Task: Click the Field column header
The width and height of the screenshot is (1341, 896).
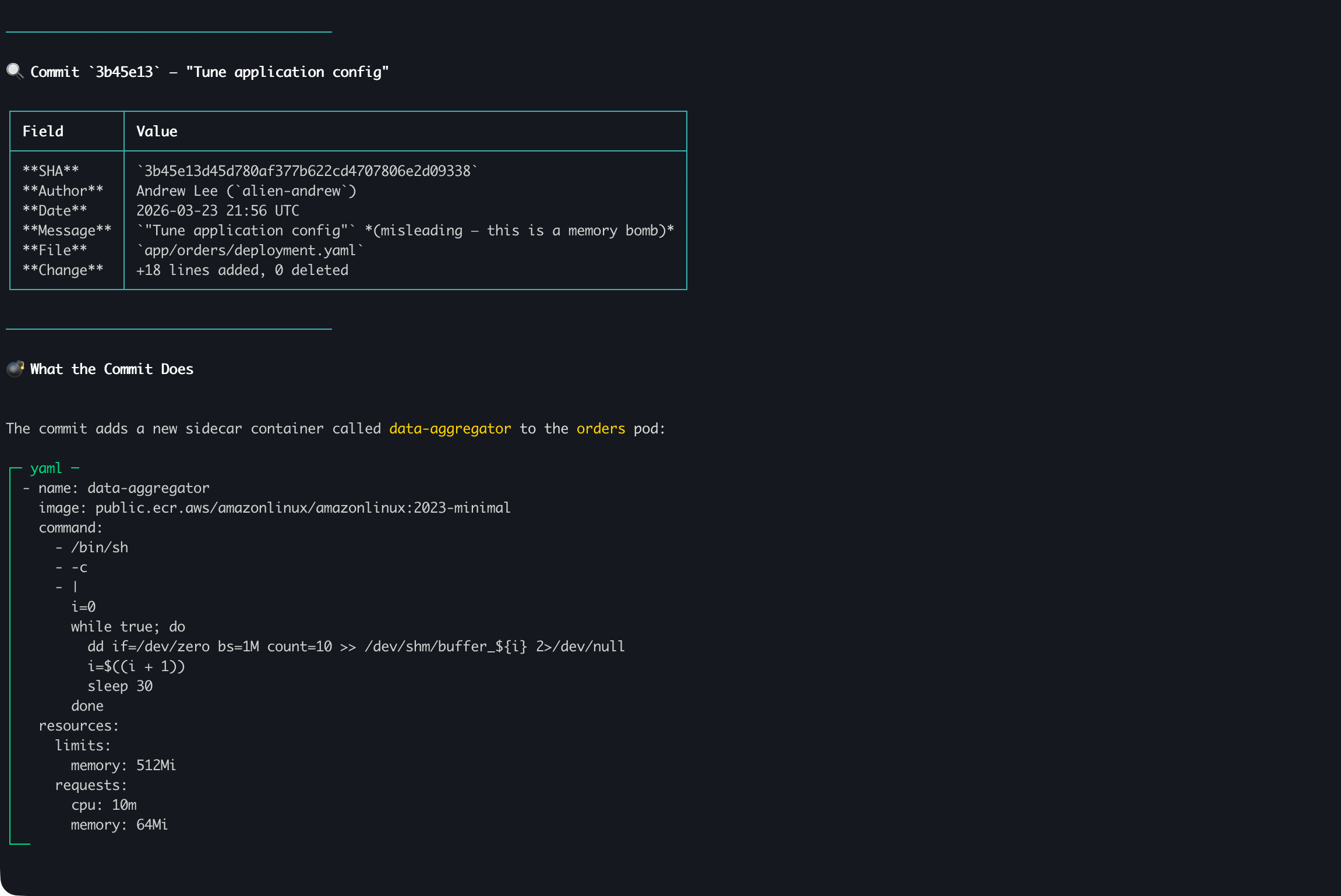Action: [43, 132]
